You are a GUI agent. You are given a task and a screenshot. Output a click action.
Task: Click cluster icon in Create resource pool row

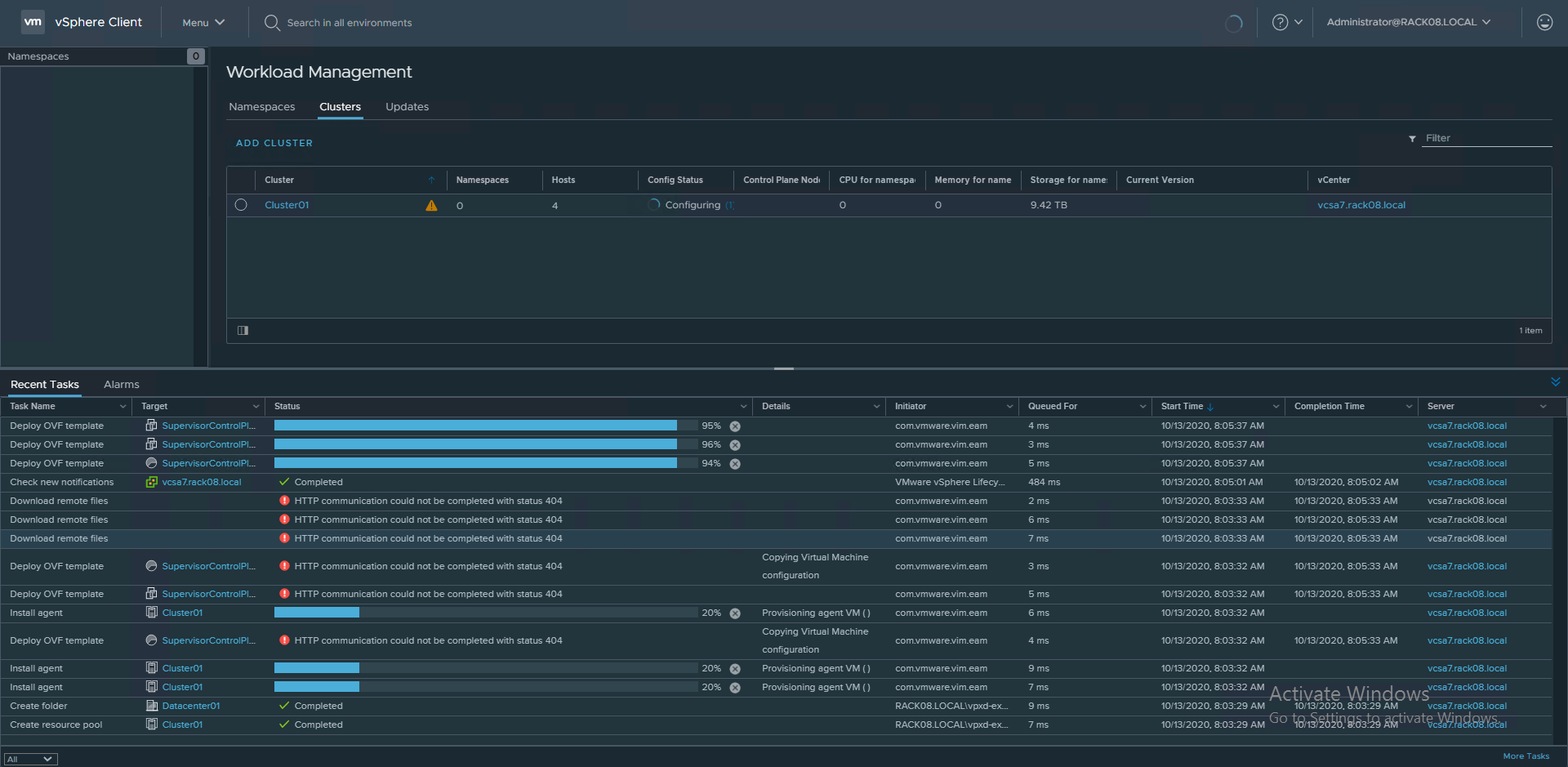(x=151, y=725)
